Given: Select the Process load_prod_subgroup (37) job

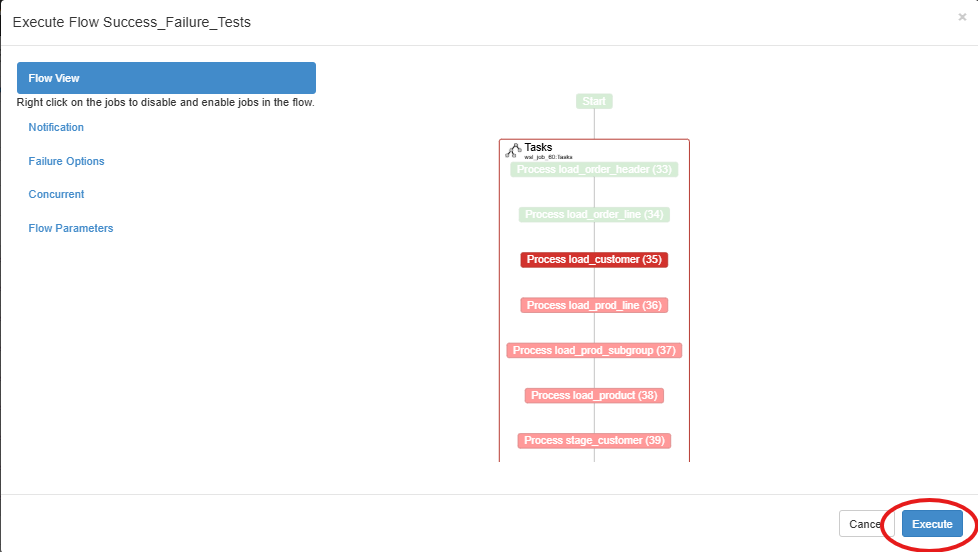Looking at the screenshot, I should click(x=594, y=350).
